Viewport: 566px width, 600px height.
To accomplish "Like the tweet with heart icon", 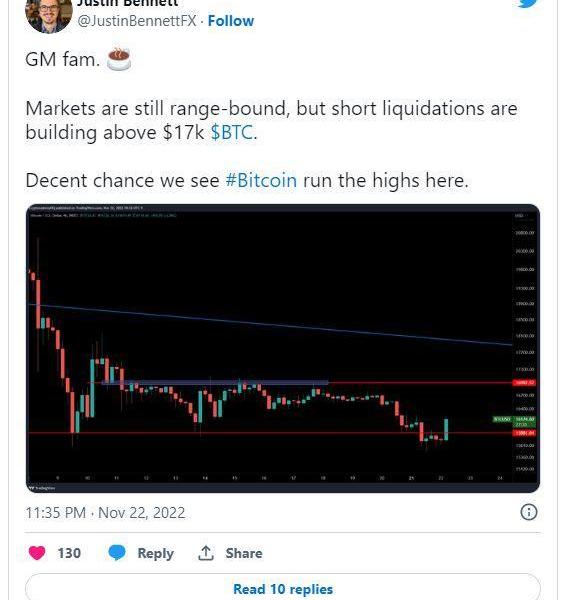I will coord(37,553).
